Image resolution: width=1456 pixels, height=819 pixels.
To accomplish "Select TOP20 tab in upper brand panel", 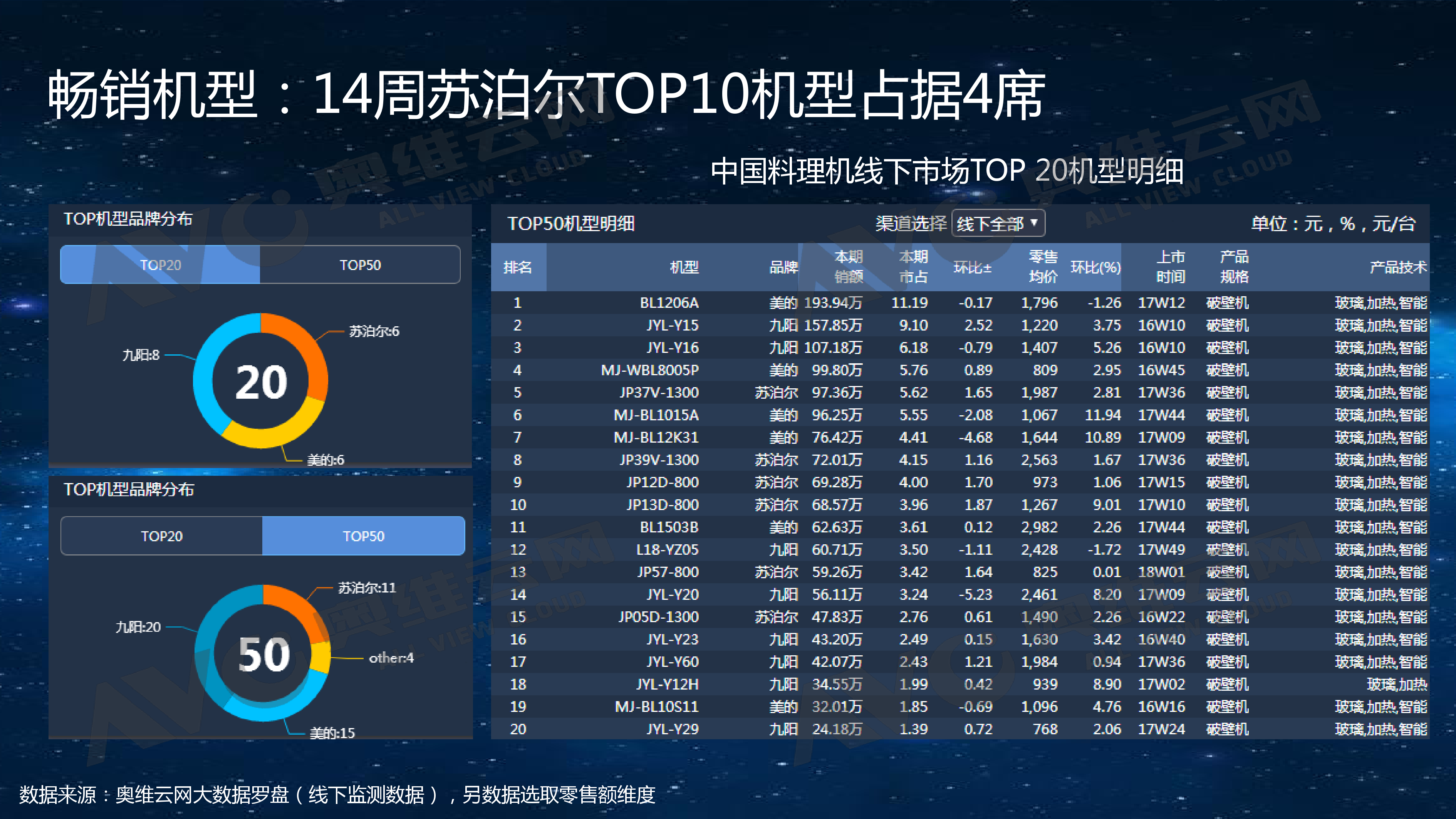I will click(x=161, y=265).
